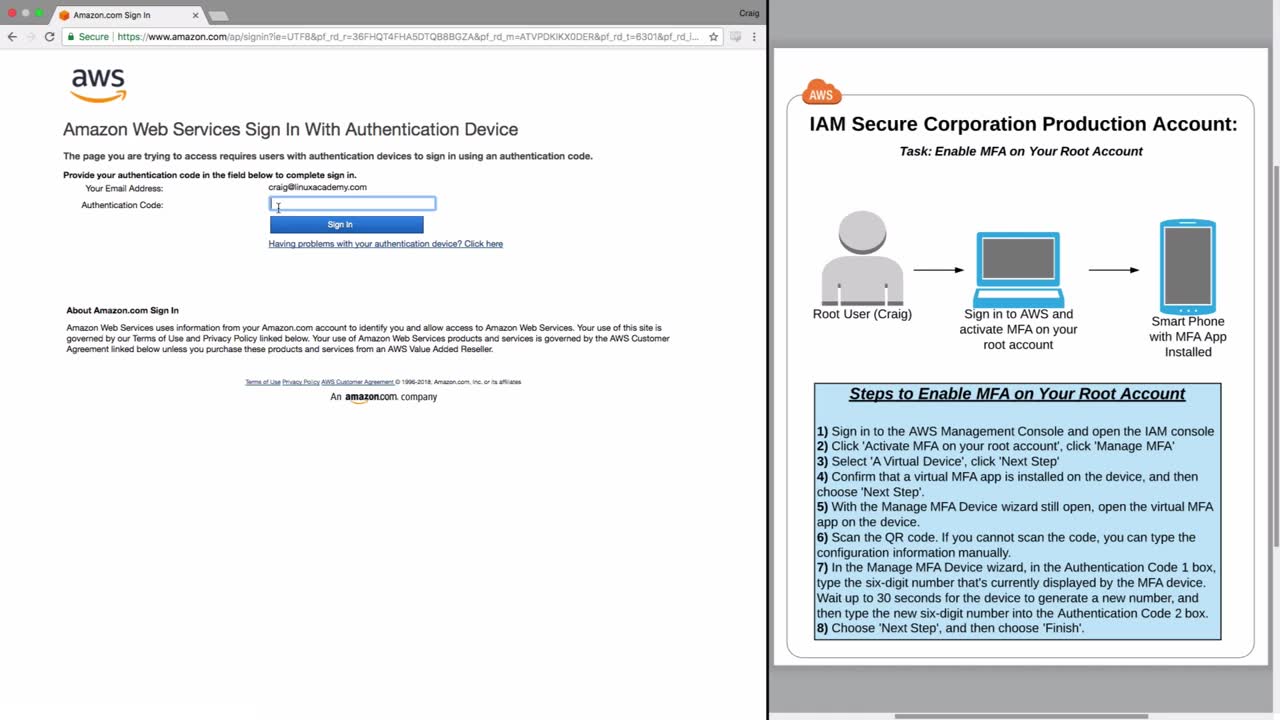Screen dimensions: 1280x720
Task: Open the Privacy Policy link
Action: (x=301, y=382)
